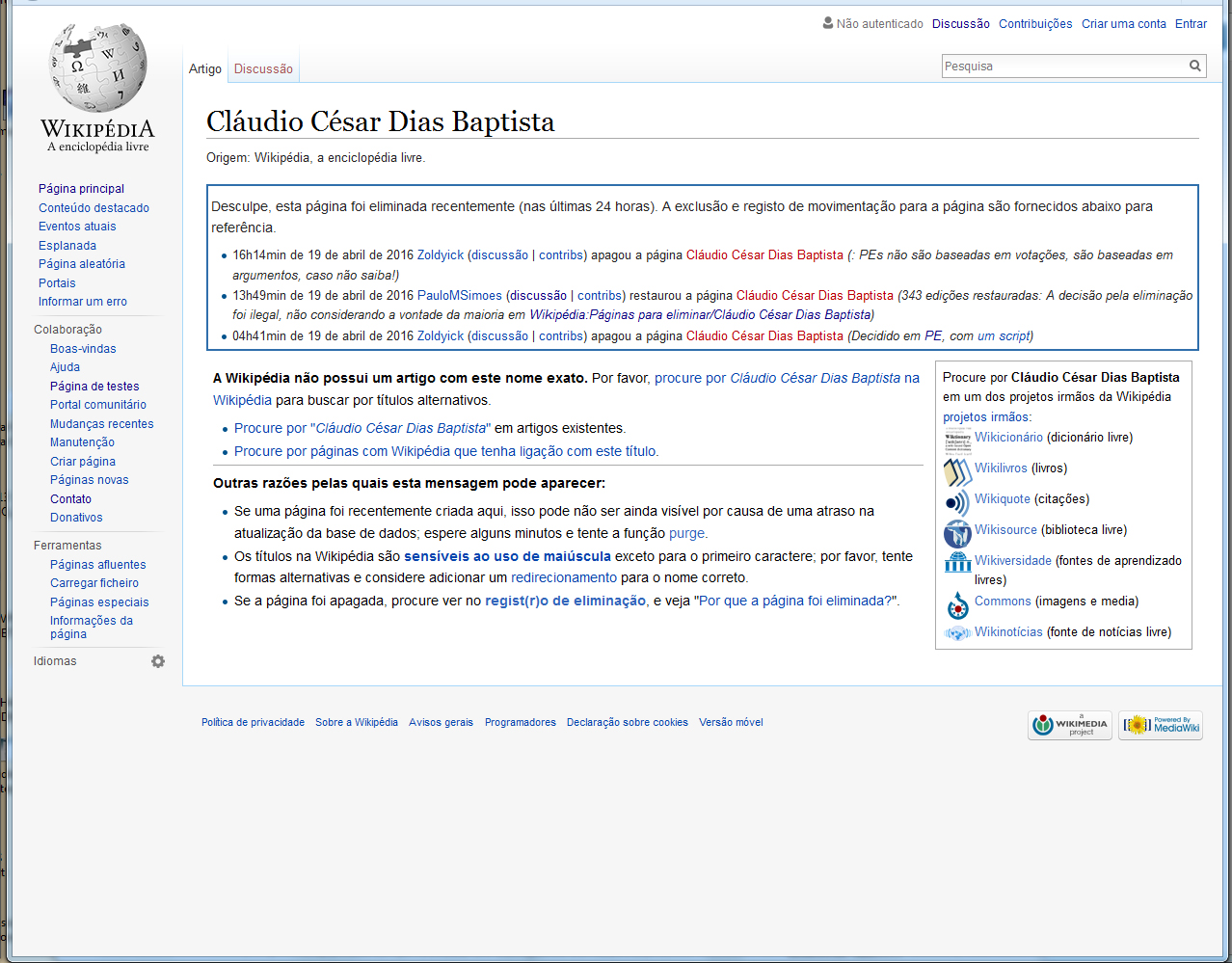Open the Criar uma conta link
Screen dimensions: 1232x963
(1123, 24)
